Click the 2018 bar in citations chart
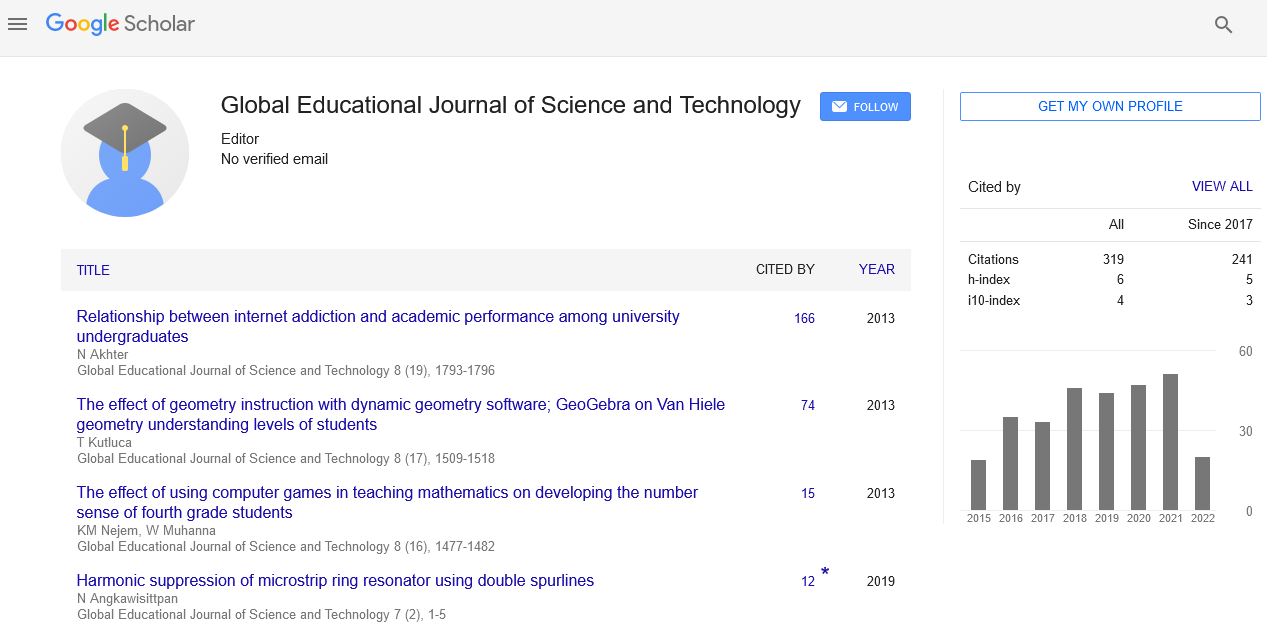The image size is (1267, 629). coord(1074,449)
